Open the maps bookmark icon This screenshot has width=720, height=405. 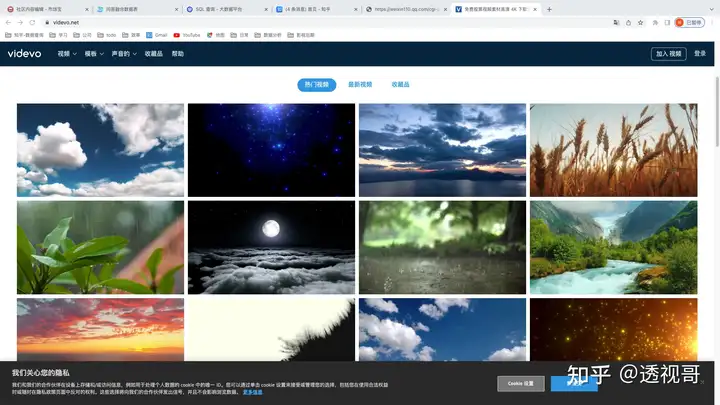tap(216, 35)
